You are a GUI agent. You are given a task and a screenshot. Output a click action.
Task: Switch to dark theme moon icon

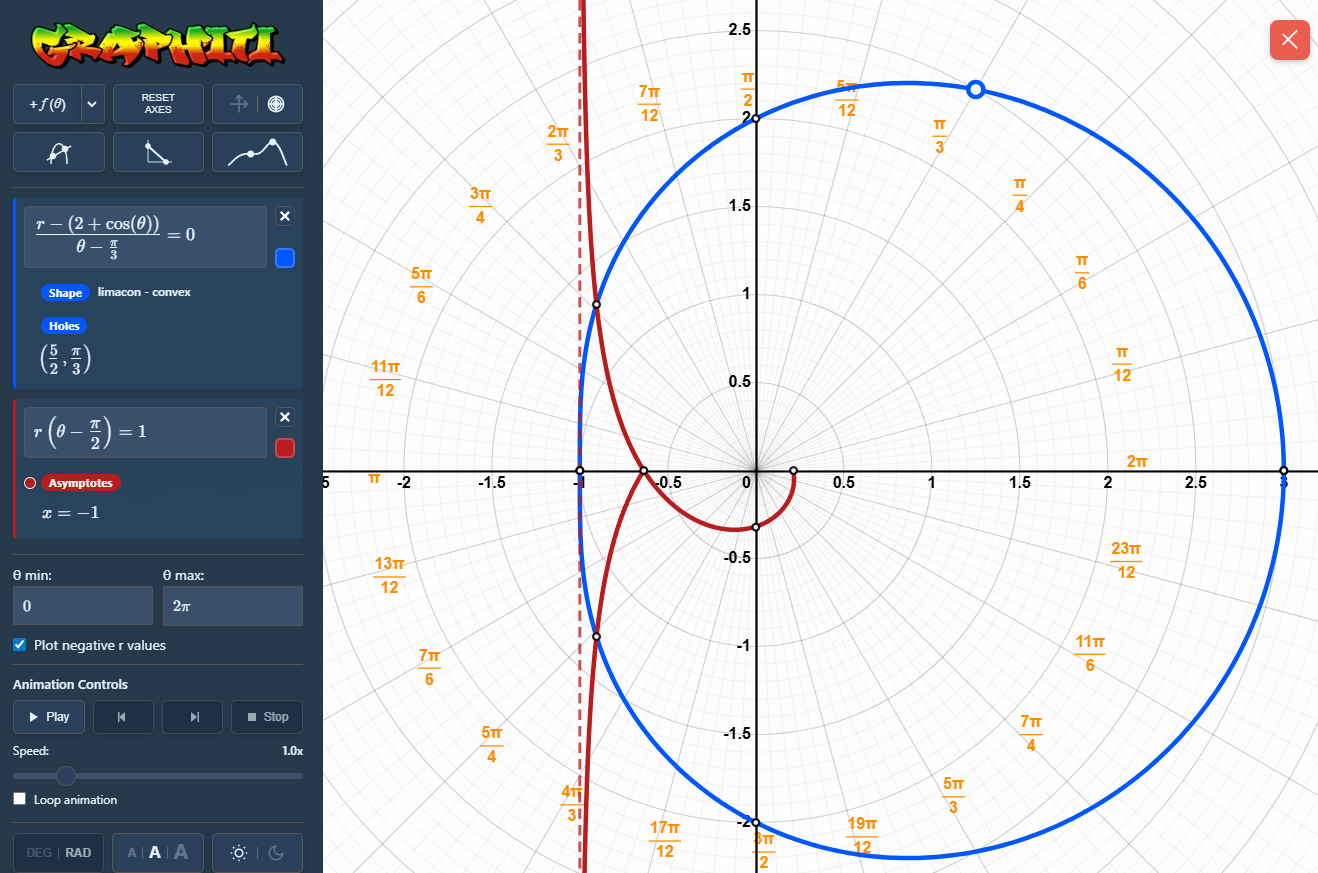tap(277, 853)
